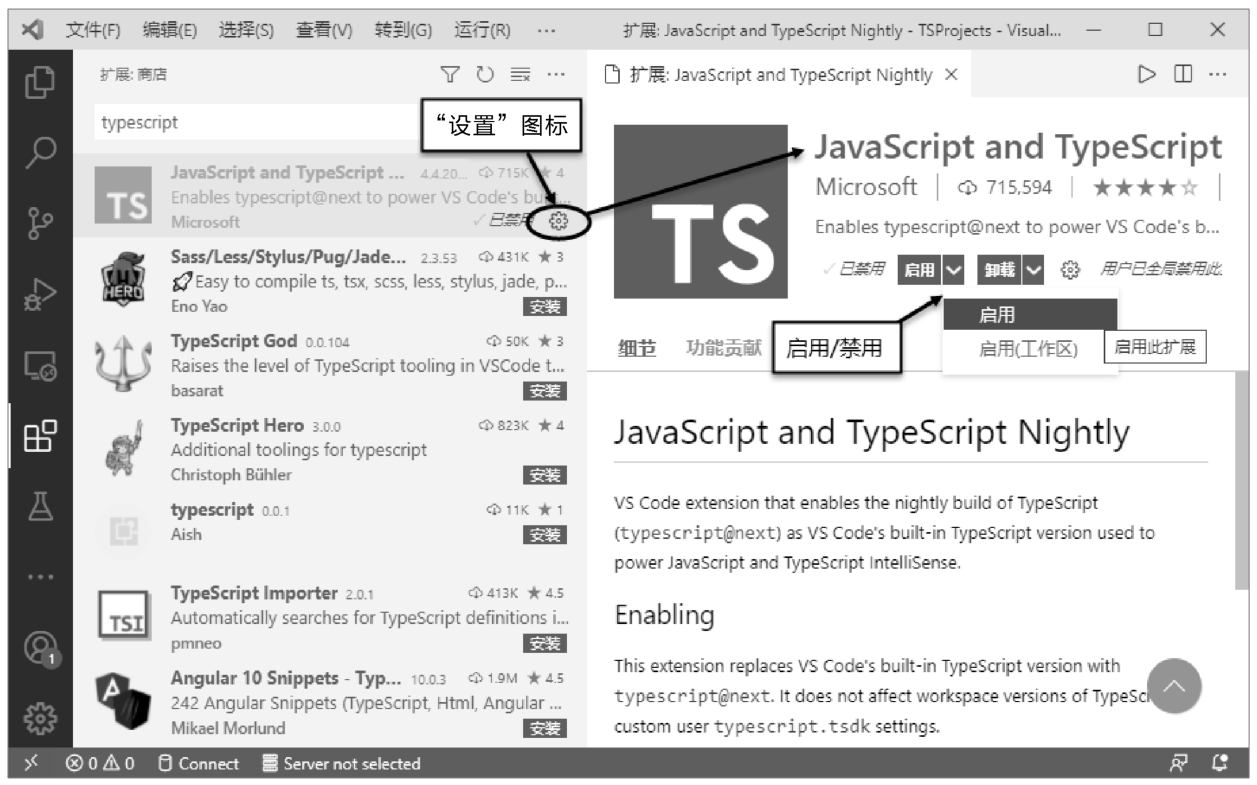
Task: Select the Extensions icon in activity bar
Action: click(x=40, y=437)
